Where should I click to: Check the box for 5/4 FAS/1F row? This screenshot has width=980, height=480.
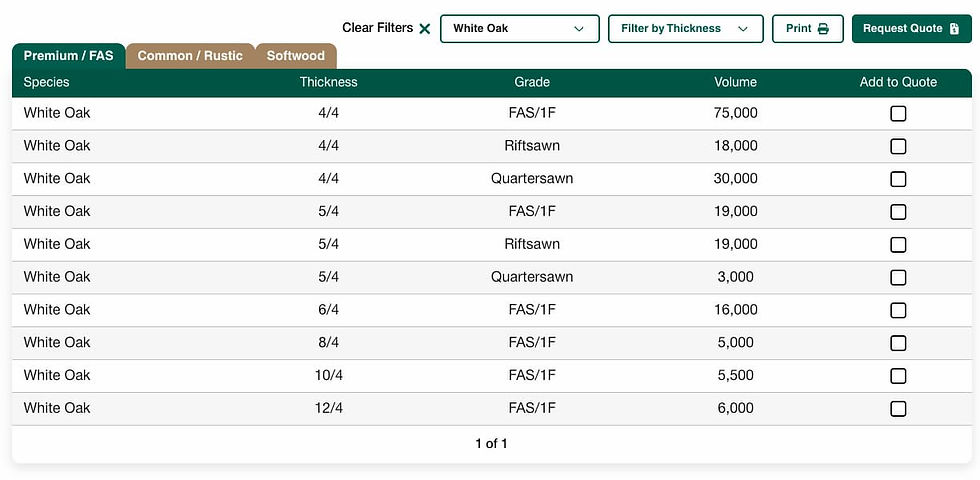click(898, 212)
